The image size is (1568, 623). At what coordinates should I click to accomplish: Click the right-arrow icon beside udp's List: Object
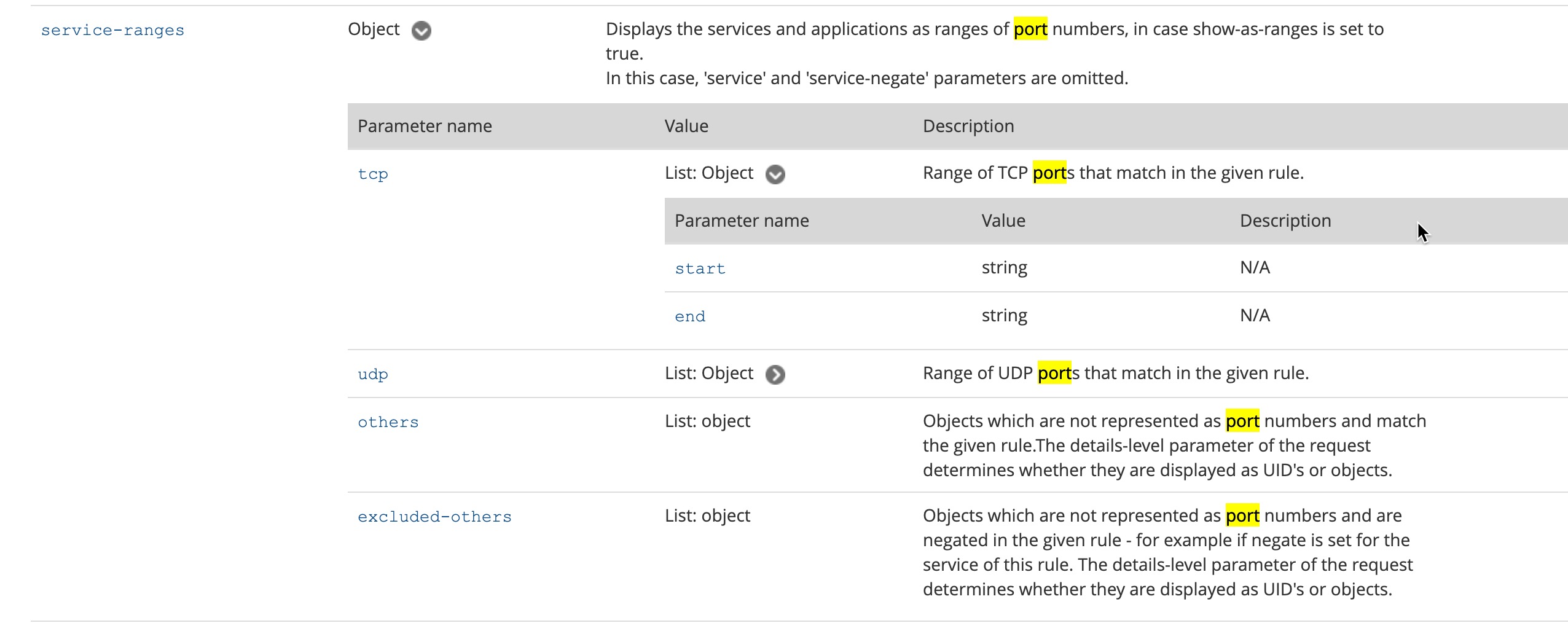tap(775, 374)
